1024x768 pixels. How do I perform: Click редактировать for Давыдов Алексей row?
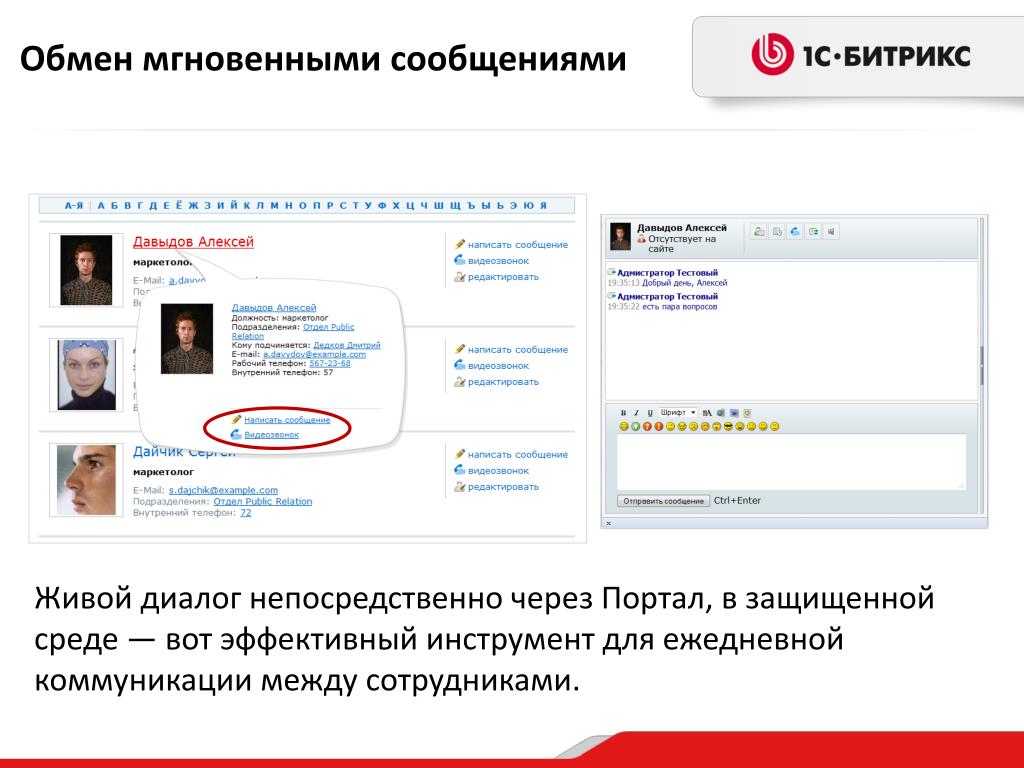503,277
